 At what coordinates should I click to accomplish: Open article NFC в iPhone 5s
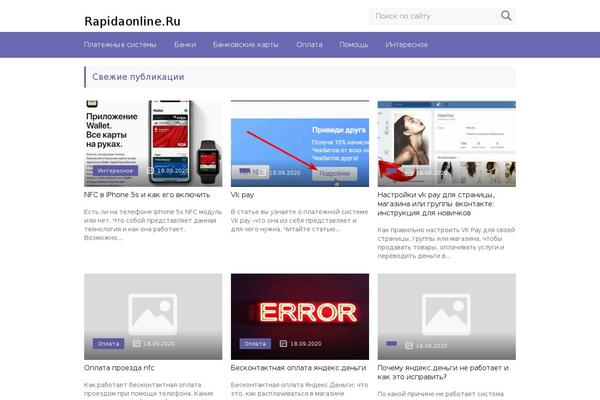[147, 195]
